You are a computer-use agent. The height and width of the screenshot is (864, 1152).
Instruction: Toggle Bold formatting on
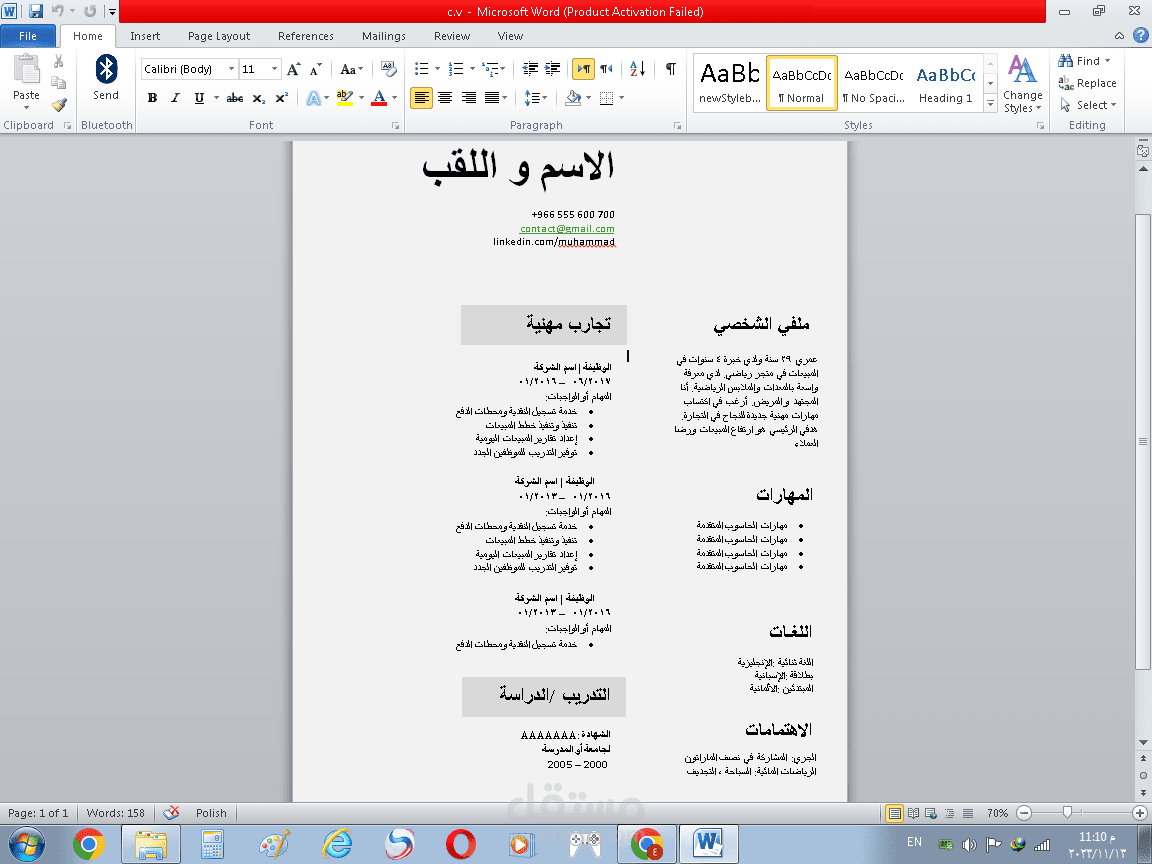(152, 98)
